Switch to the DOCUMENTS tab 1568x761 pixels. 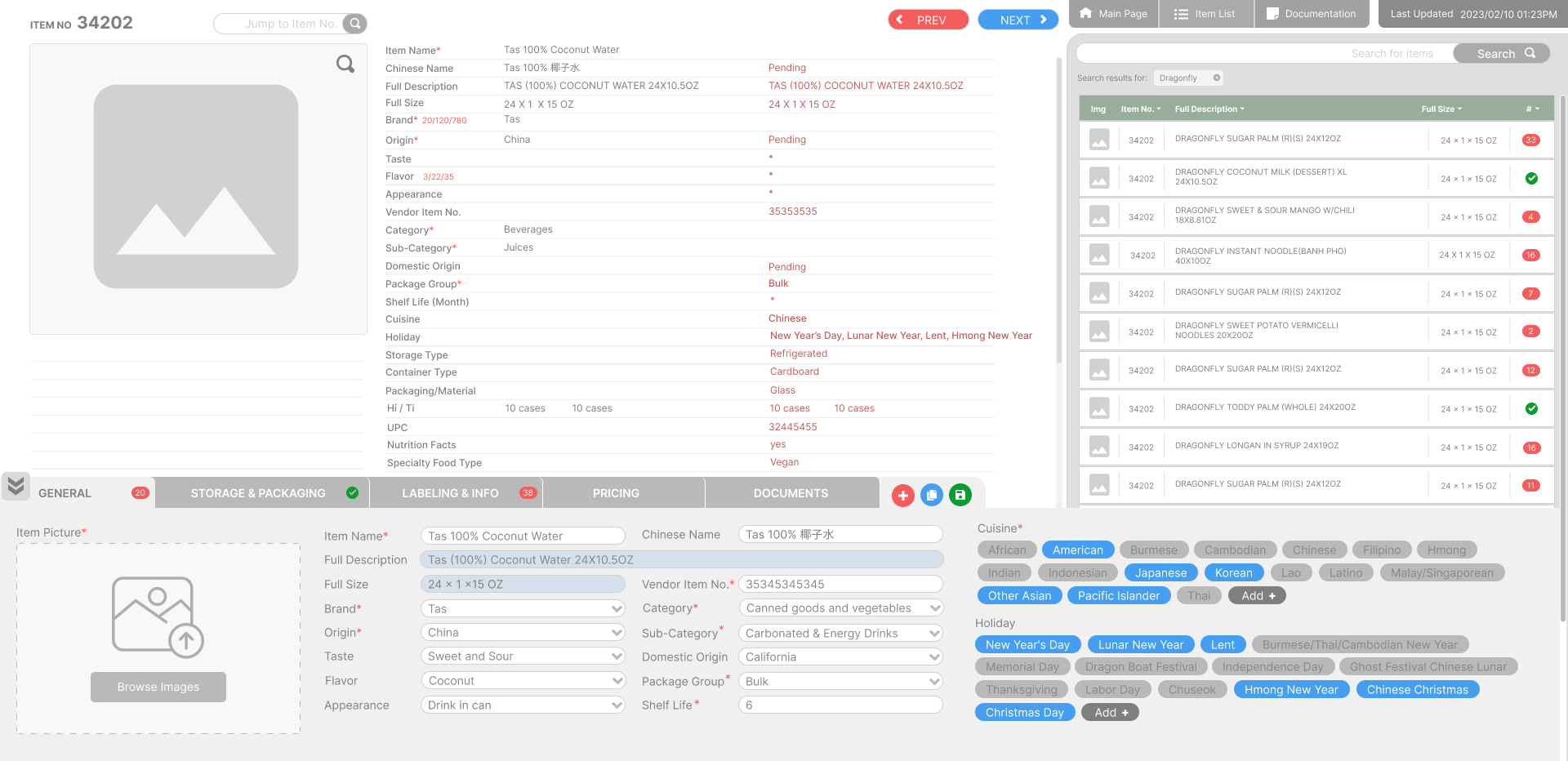coord(791,493)
